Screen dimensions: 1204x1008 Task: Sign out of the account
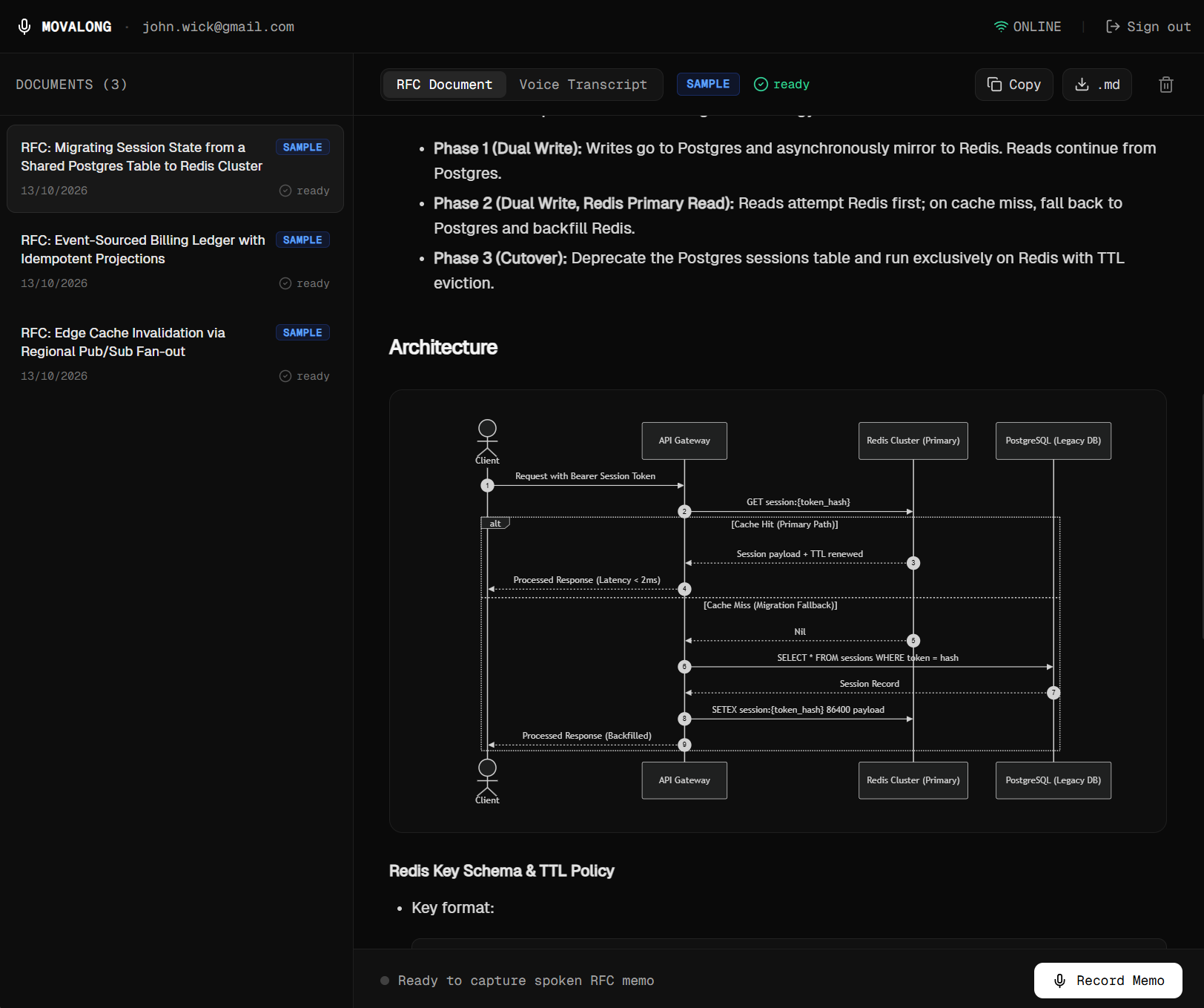[x=1148, y=27]
